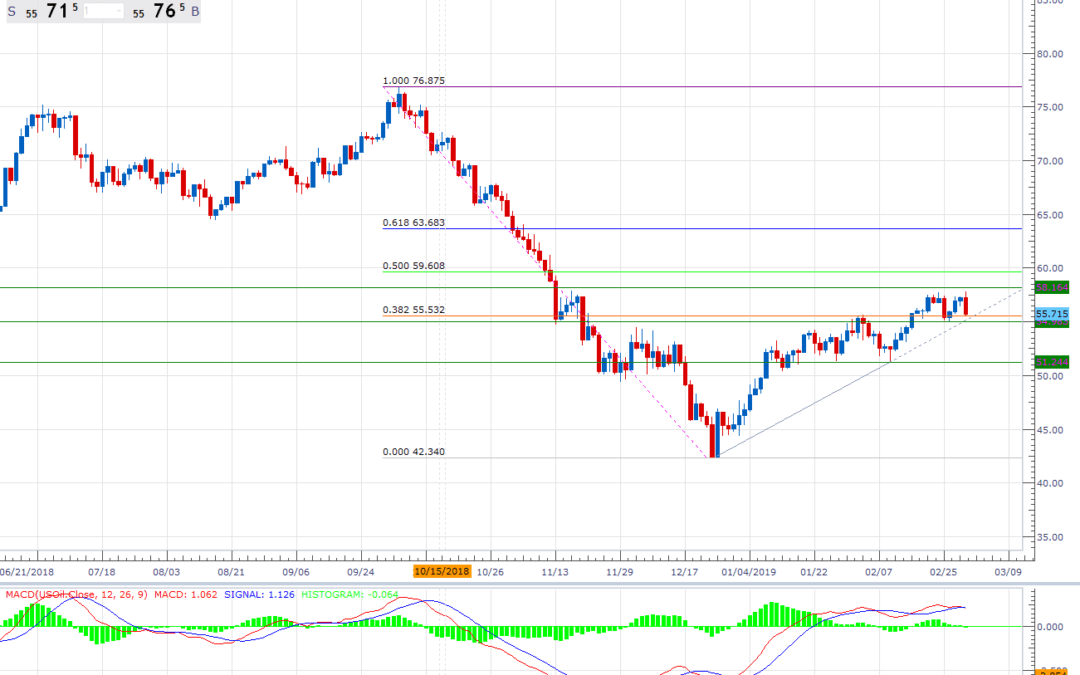
Task: Select the green 56.164 price marker
Action: [x=1052, y=289]
